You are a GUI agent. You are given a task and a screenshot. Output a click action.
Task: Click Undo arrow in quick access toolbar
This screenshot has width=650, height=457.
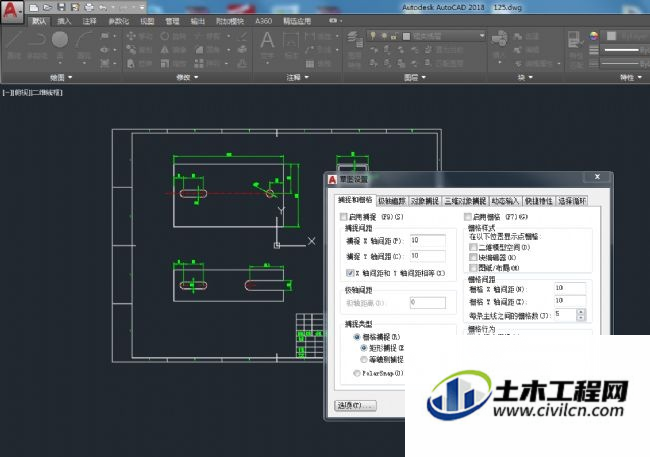click(x=102, y=7)
